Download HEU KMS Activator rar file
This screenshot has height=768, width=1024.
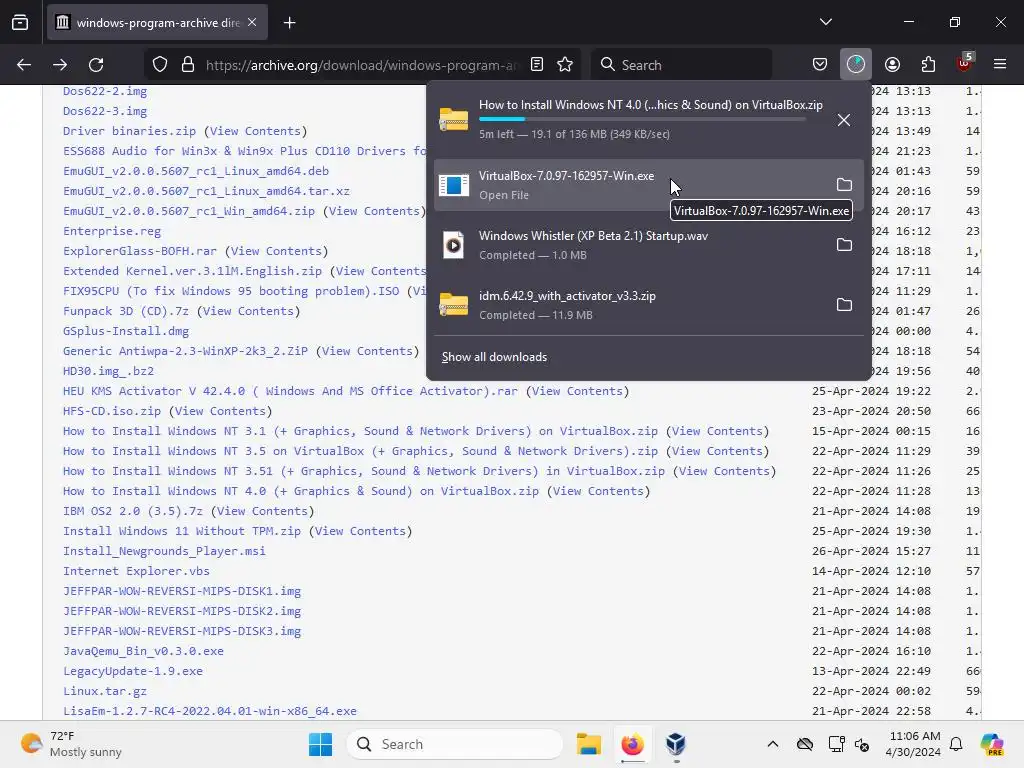pos(290,391)
